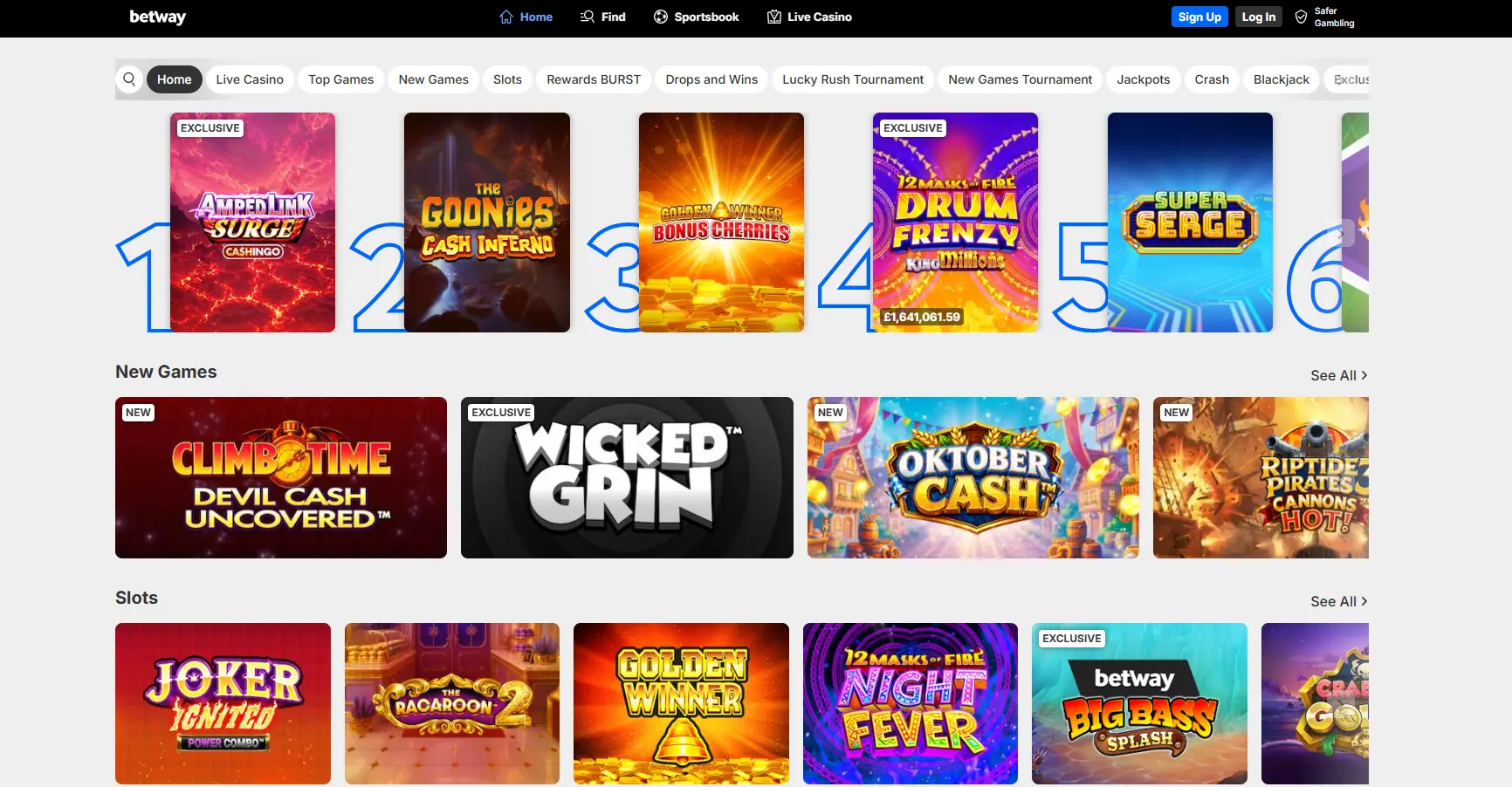Image resolution: width=1512 pixels, height=787 pixels.
Task: Open 12 Masks of Fire Drum Frenzy
Action: (x=956, y=222)
